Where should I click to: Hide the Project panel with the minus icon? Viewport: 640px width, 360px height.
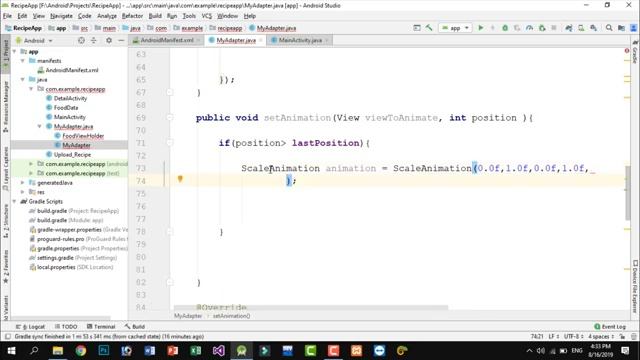[x=121, y=40]
